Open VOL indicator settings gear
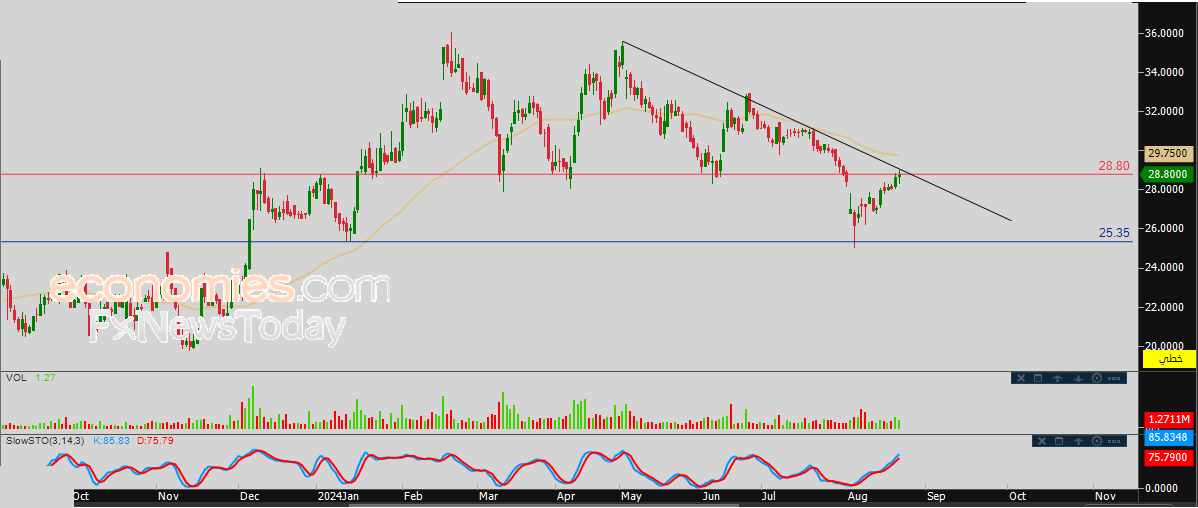This screenshot has height=508, width=1198. 1097,378
